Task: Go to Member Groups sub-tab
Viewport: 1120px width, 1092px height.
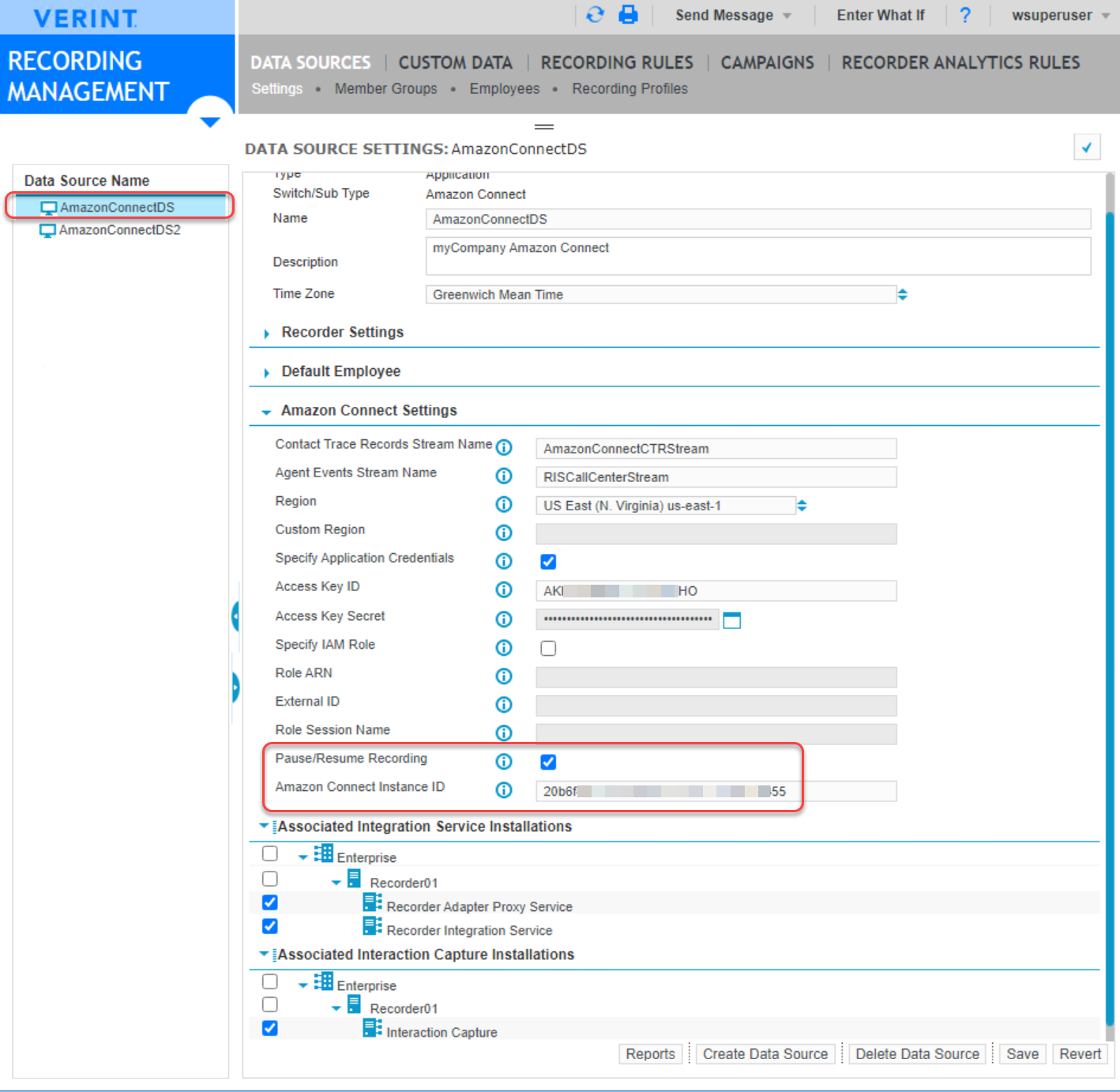Action: coord(385,88)
